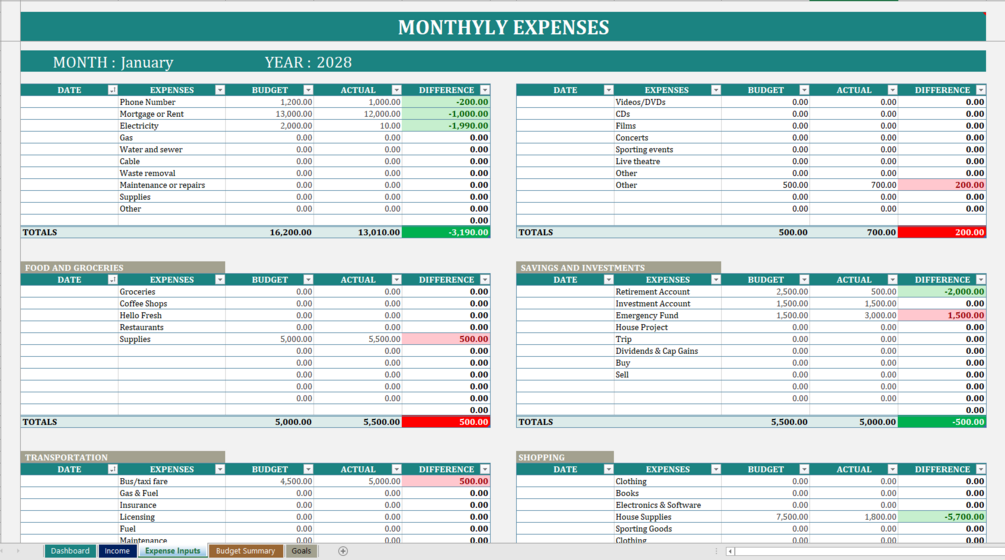Screen dimensions: 1005x560
Task: Open DATE filter under Savings and Investments
Action: pos(609,280)
